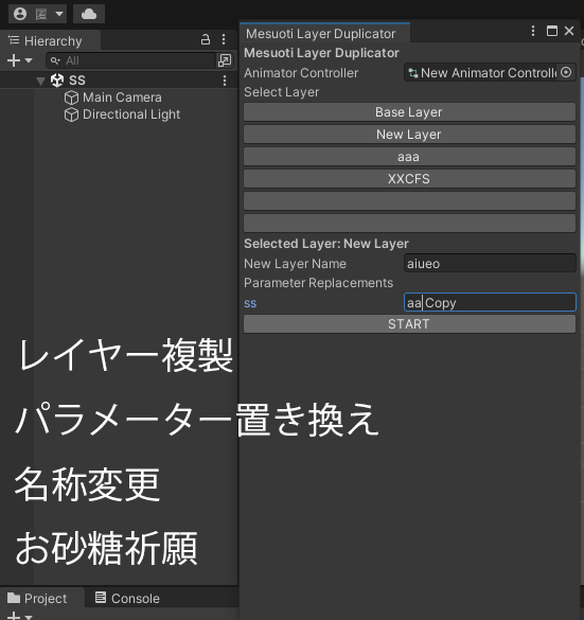This screenshot has width=584, height=620.
Task: Open the Hierarchy plus create dropdown
Action: point(19,61)
